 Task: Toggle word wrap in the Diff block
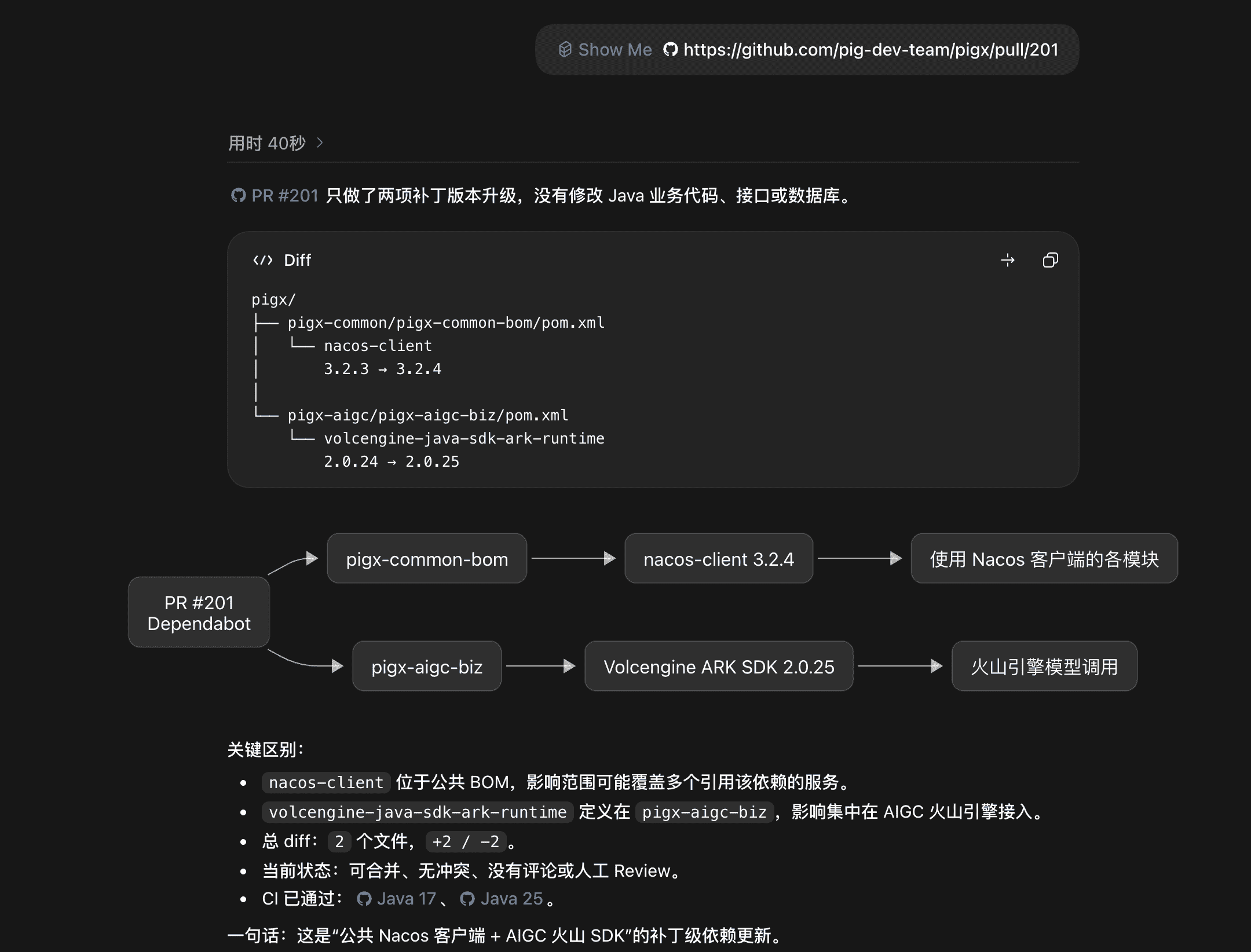pyautogui.click(x=1008, y=261)
